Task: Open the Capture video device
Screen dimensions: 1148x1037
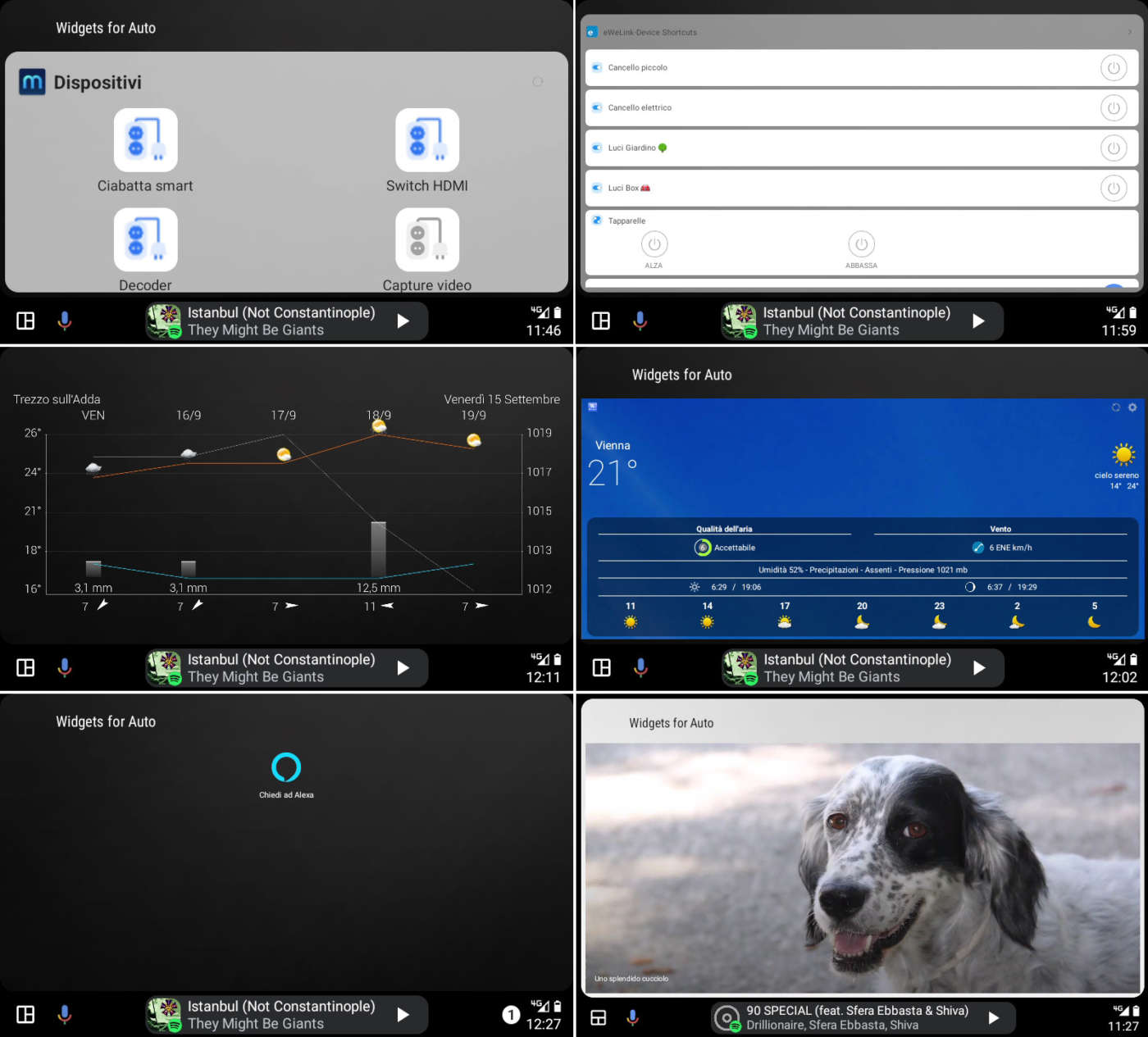Action: (x=426, y=239)
